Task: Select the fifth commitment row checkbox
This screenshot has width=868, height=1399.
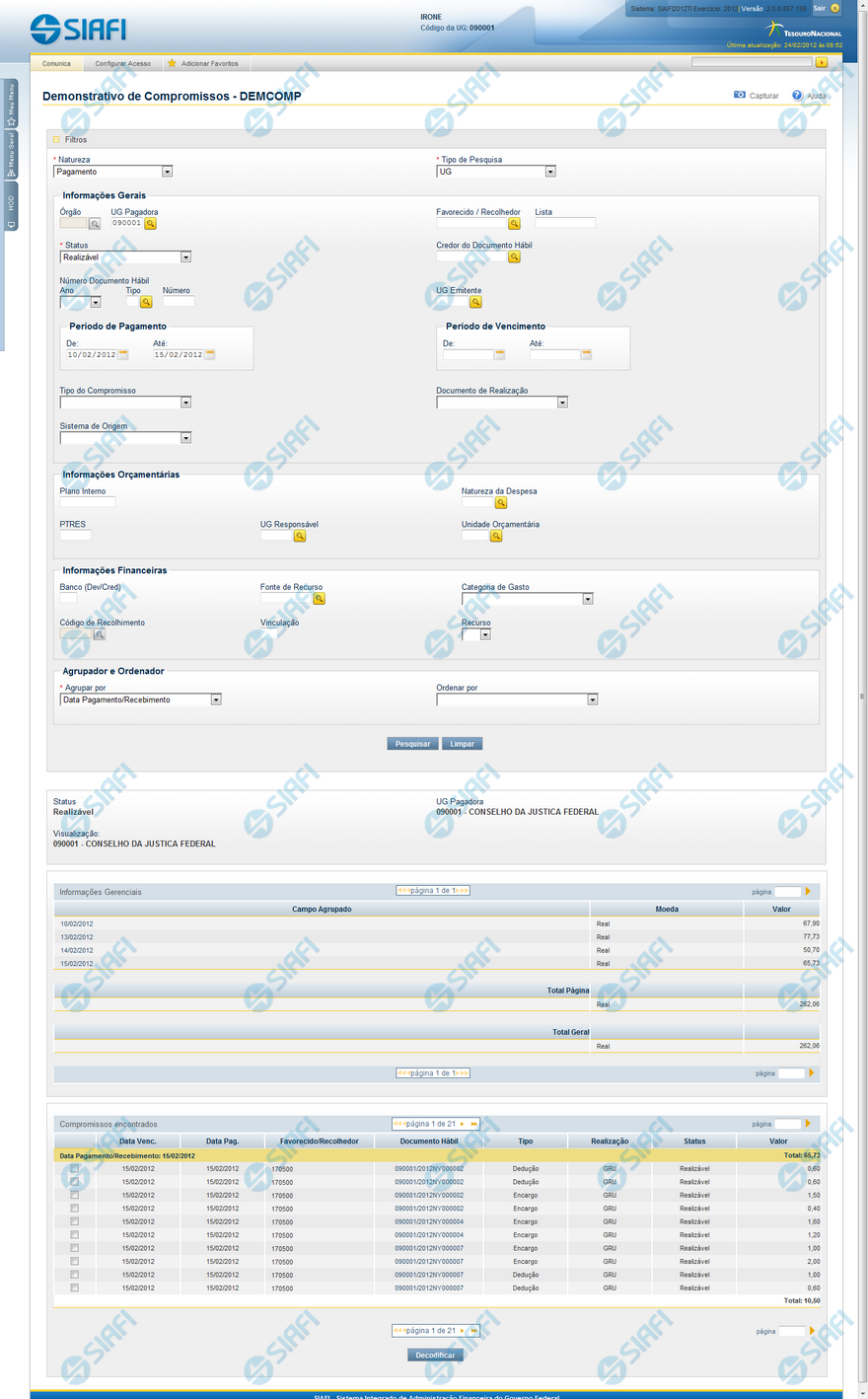Action: coord(74,1221)
